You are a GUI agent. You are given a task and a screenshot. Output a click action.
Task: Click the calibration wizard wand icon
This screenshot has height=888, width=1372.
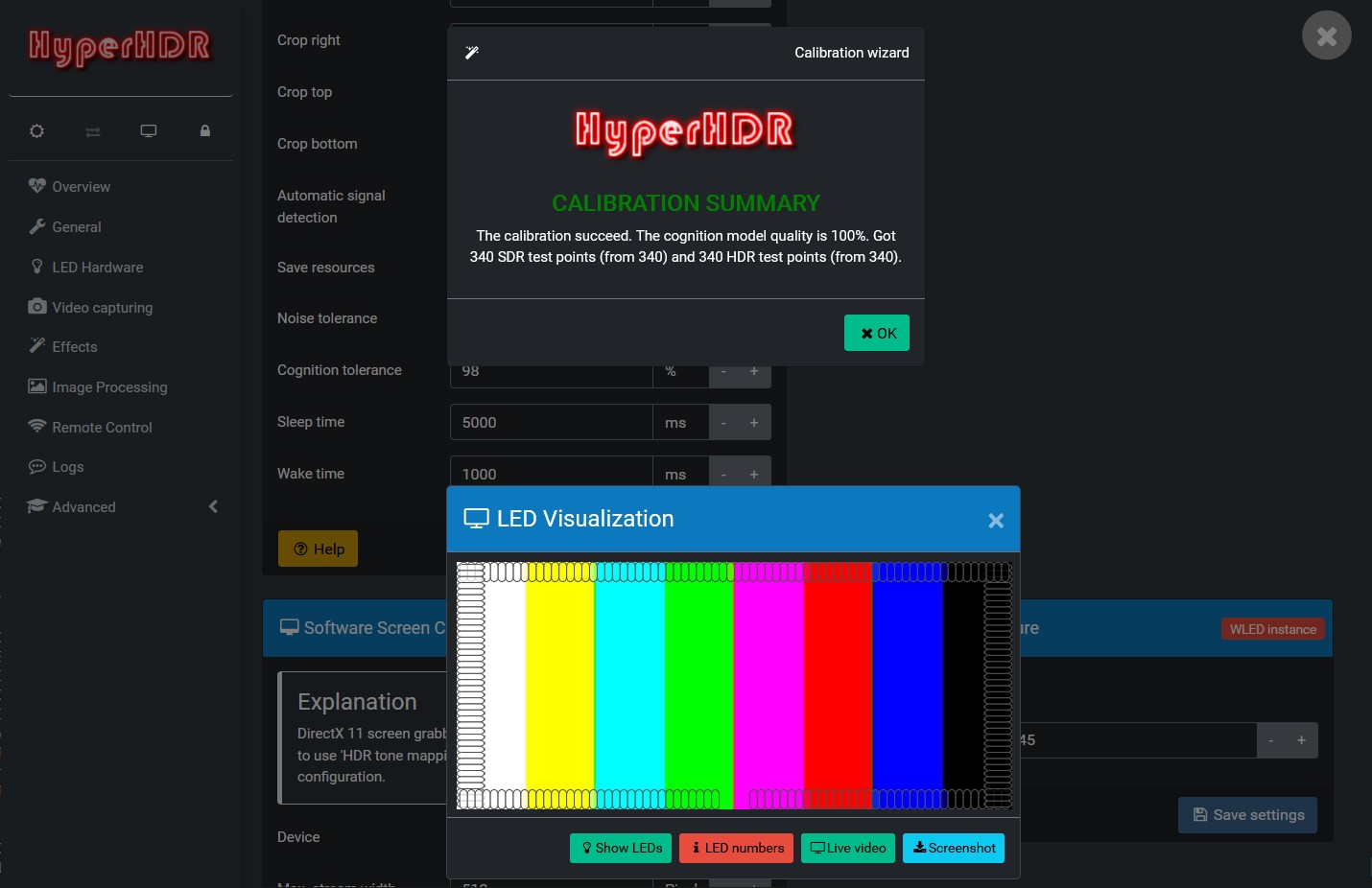coord(472,53)
